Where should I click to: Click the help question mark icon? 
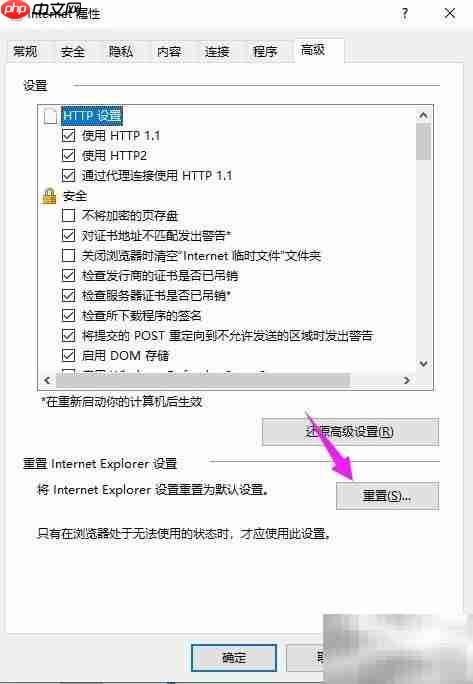(x=404, y=14)
